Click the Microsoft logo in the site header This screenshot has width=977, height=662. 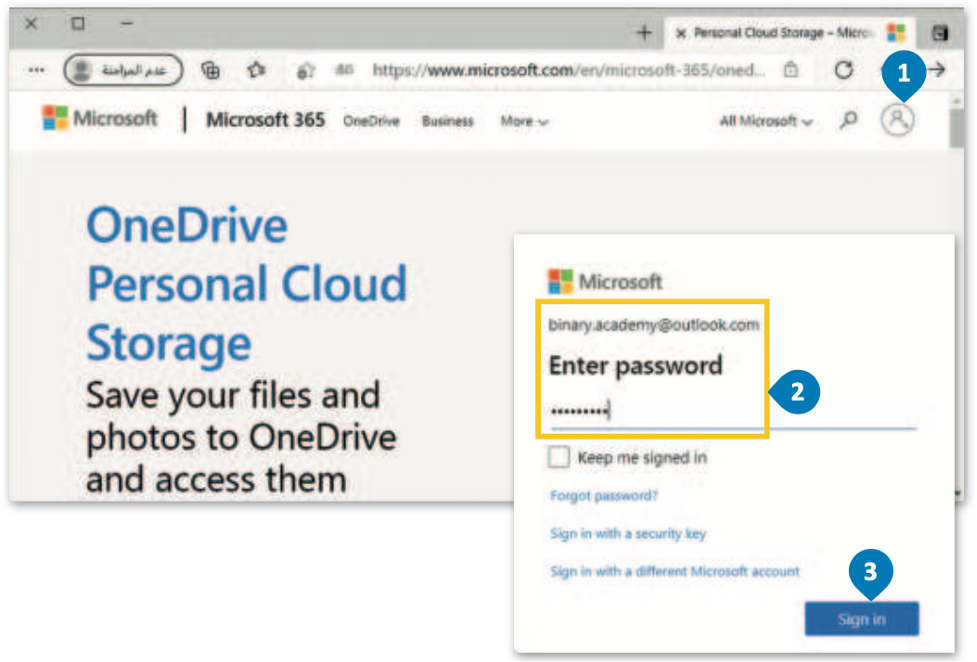click(x=100, y=118)
